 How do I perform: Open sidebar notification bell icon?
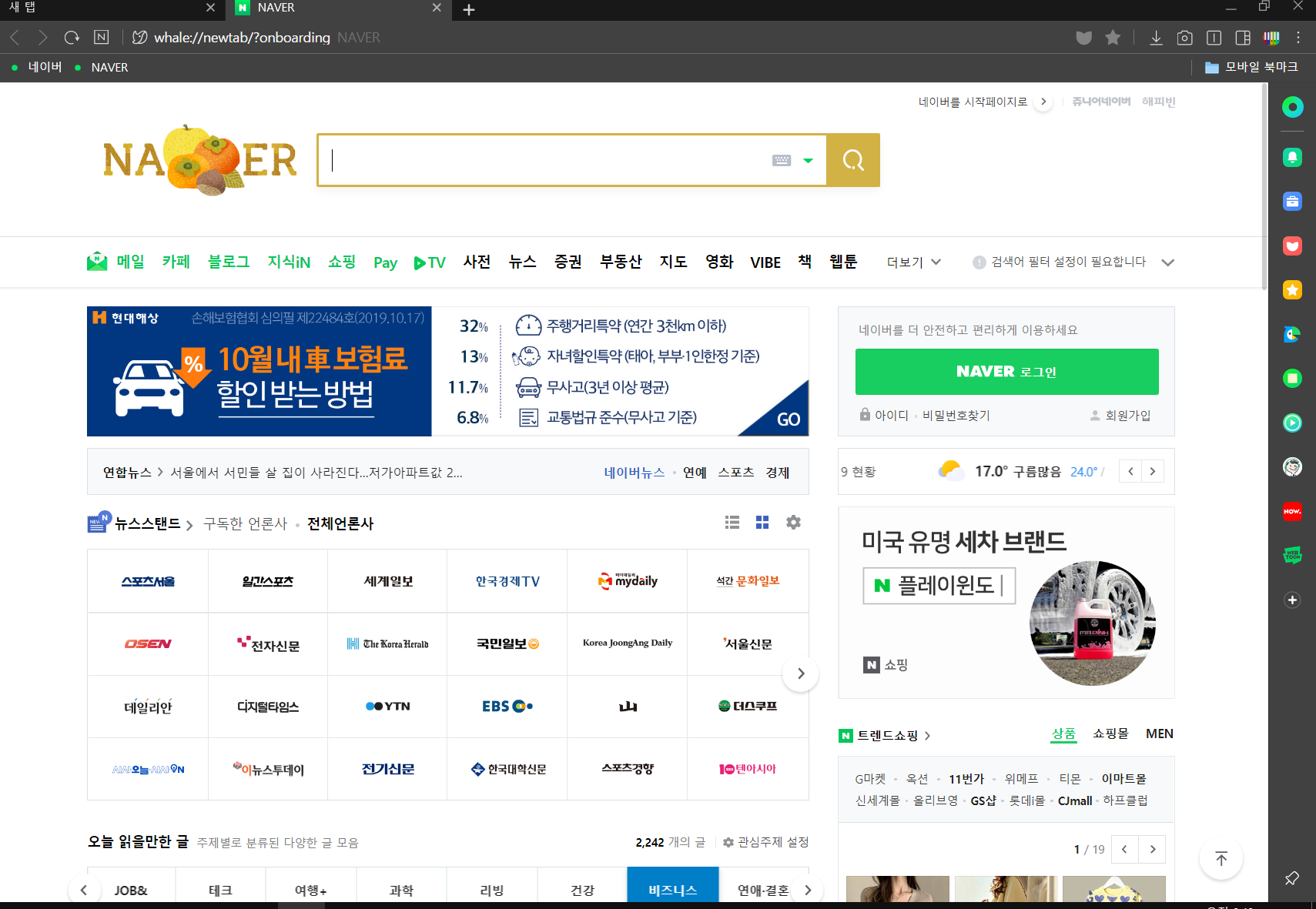click(1293, 157)
